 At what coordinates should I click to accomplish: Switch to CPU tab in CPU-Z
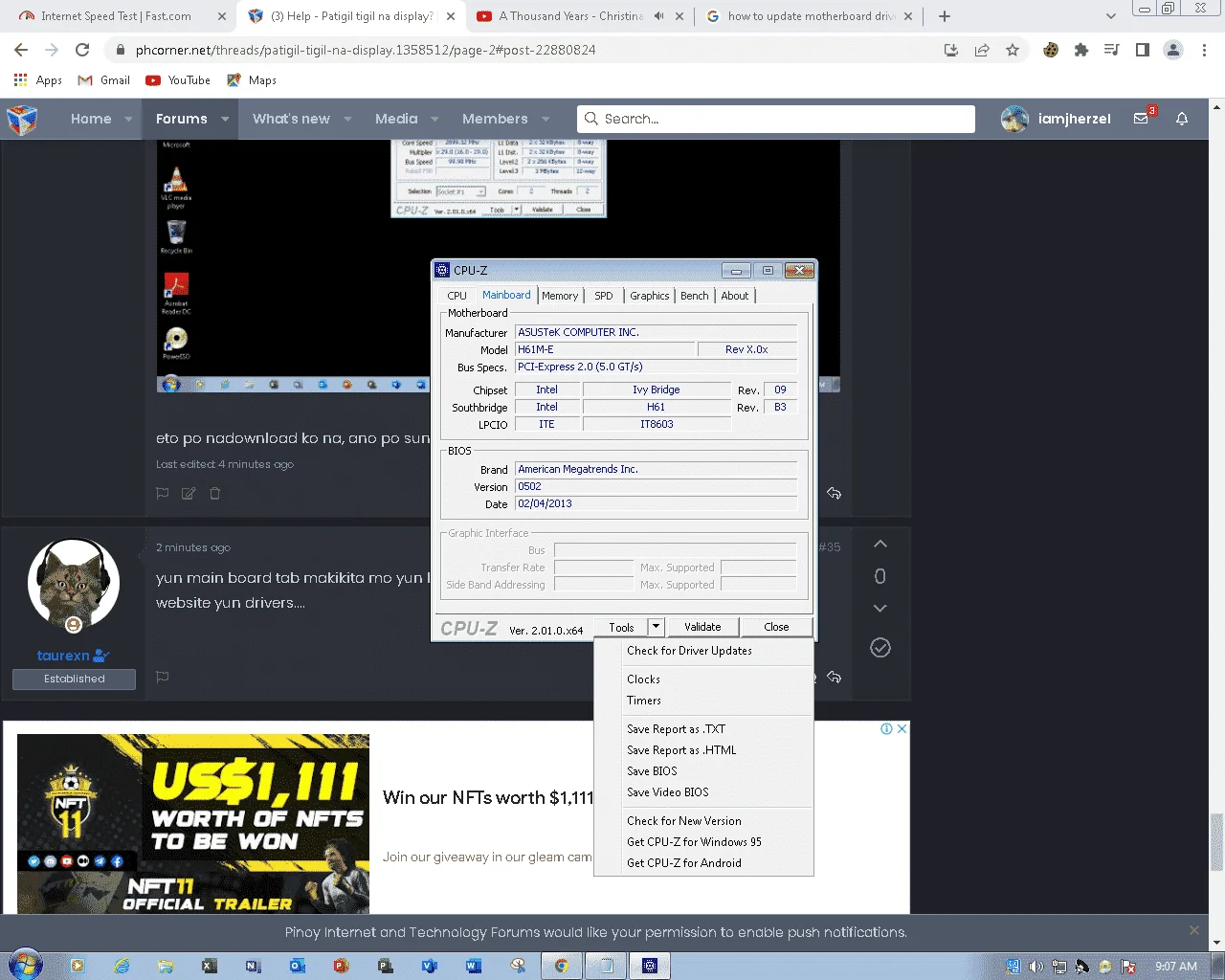457,296
